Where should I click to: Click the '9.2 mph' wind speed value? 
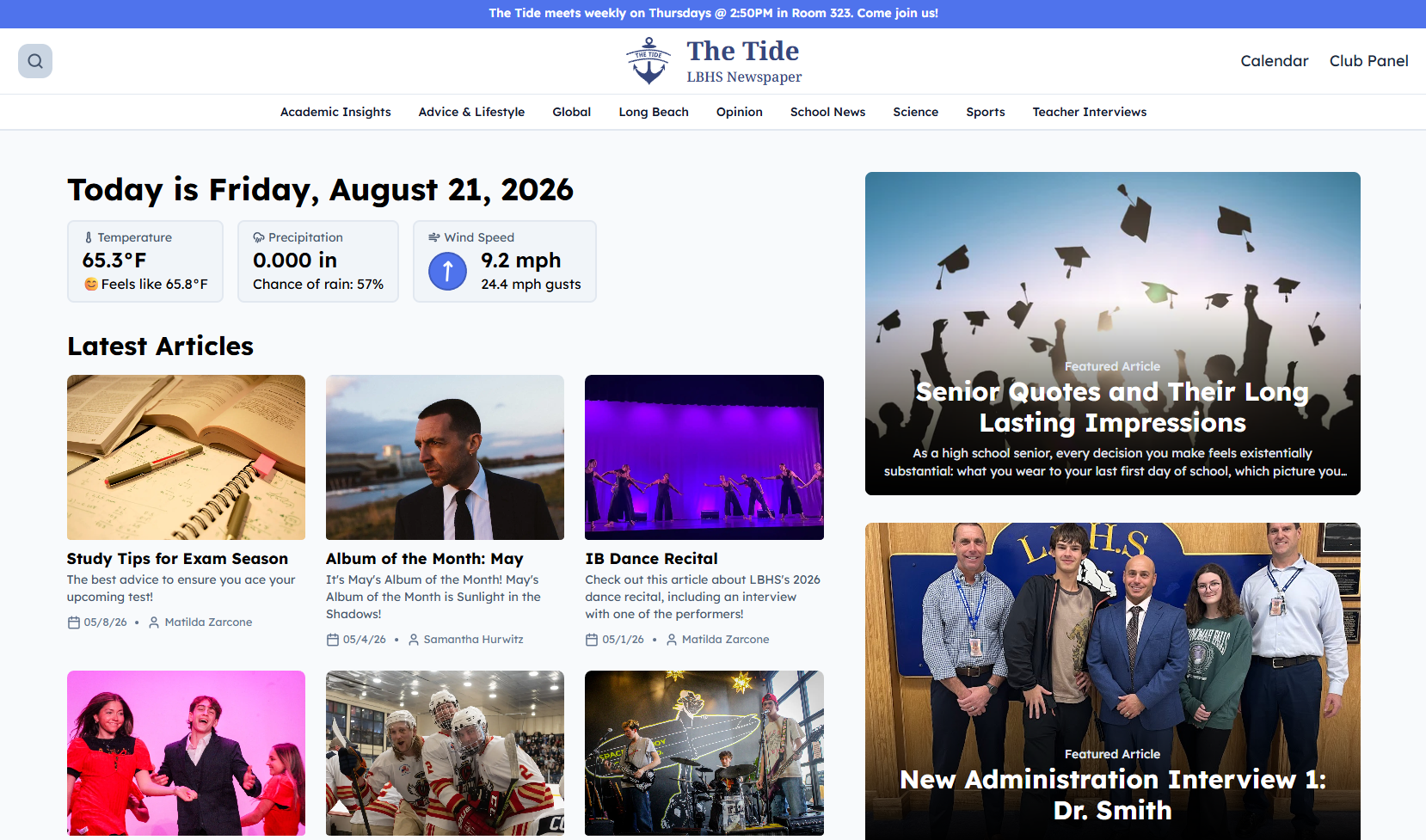521,261
